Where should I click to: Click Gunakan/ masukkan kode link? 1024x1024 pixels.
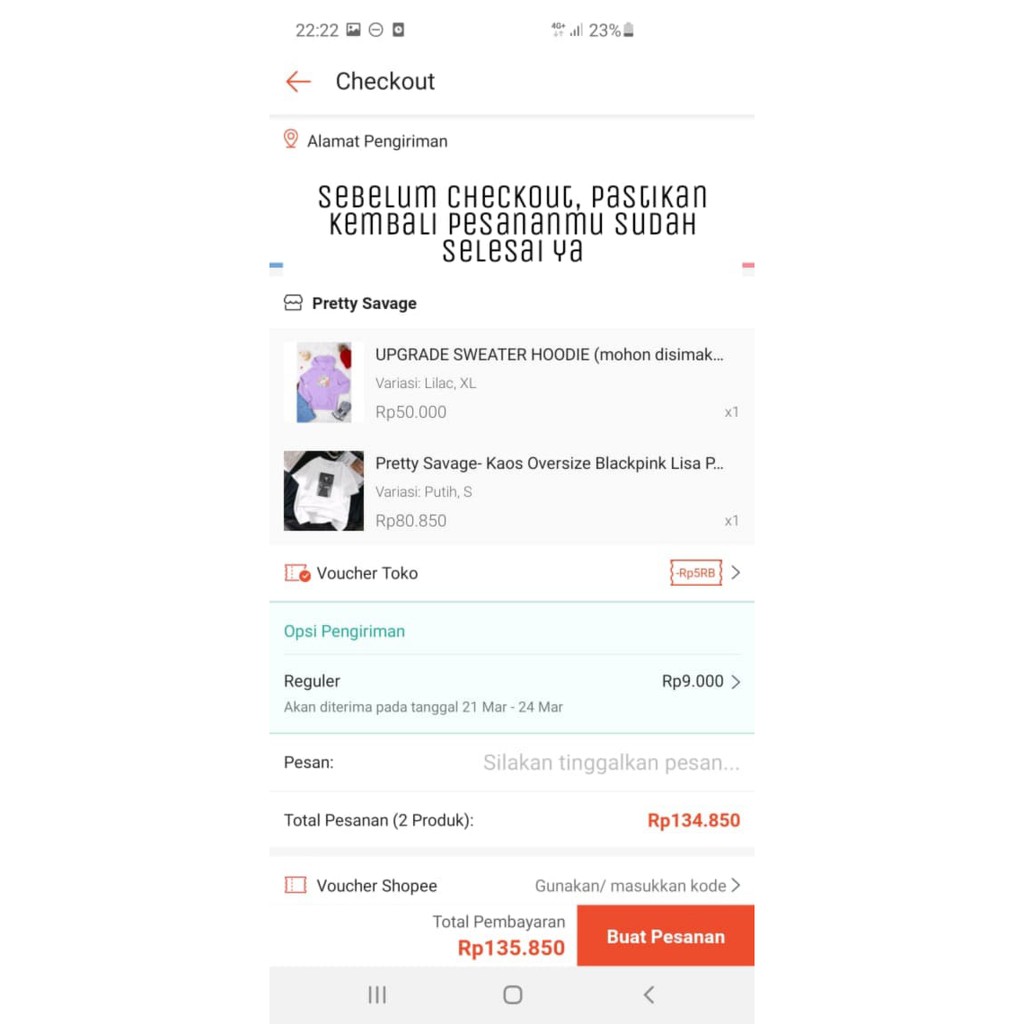pyautogui.click(x=630, y=886)
